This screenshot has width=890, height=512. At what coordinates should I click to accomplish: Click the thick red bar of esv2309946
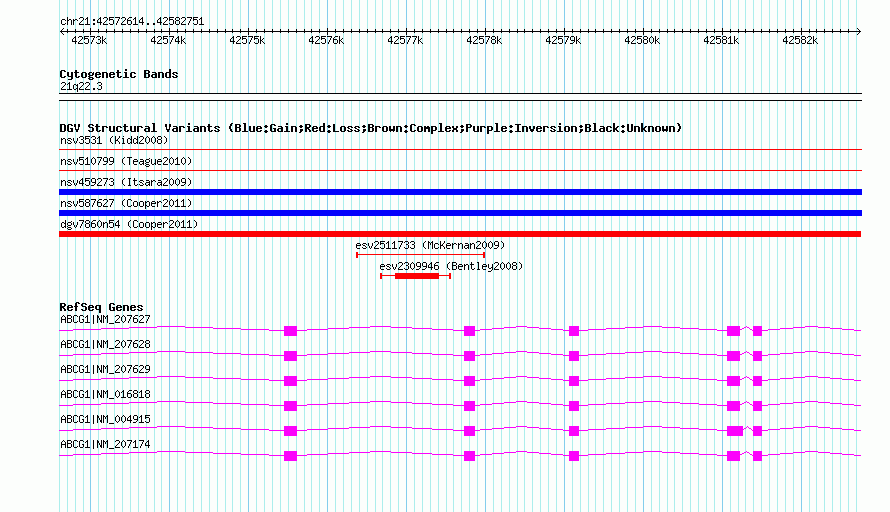(x=417, y=276)
